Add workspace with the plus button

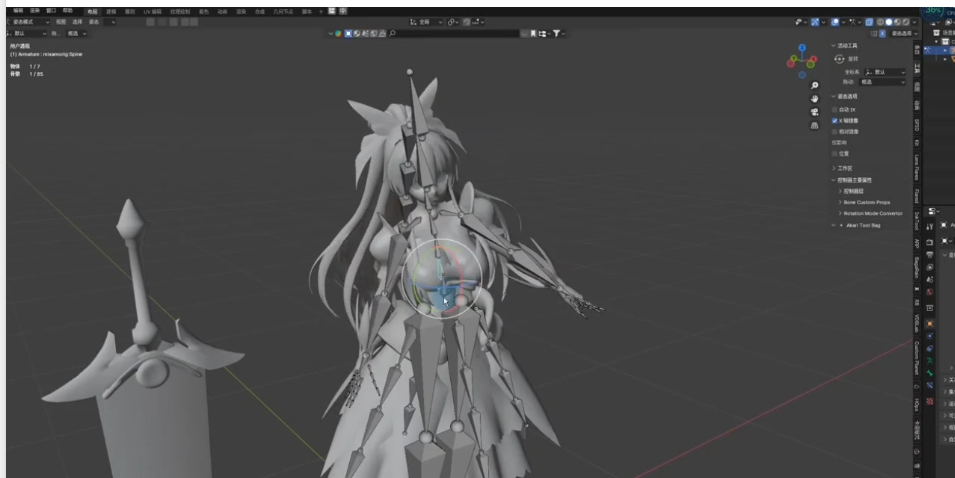(x=321, y=12)
